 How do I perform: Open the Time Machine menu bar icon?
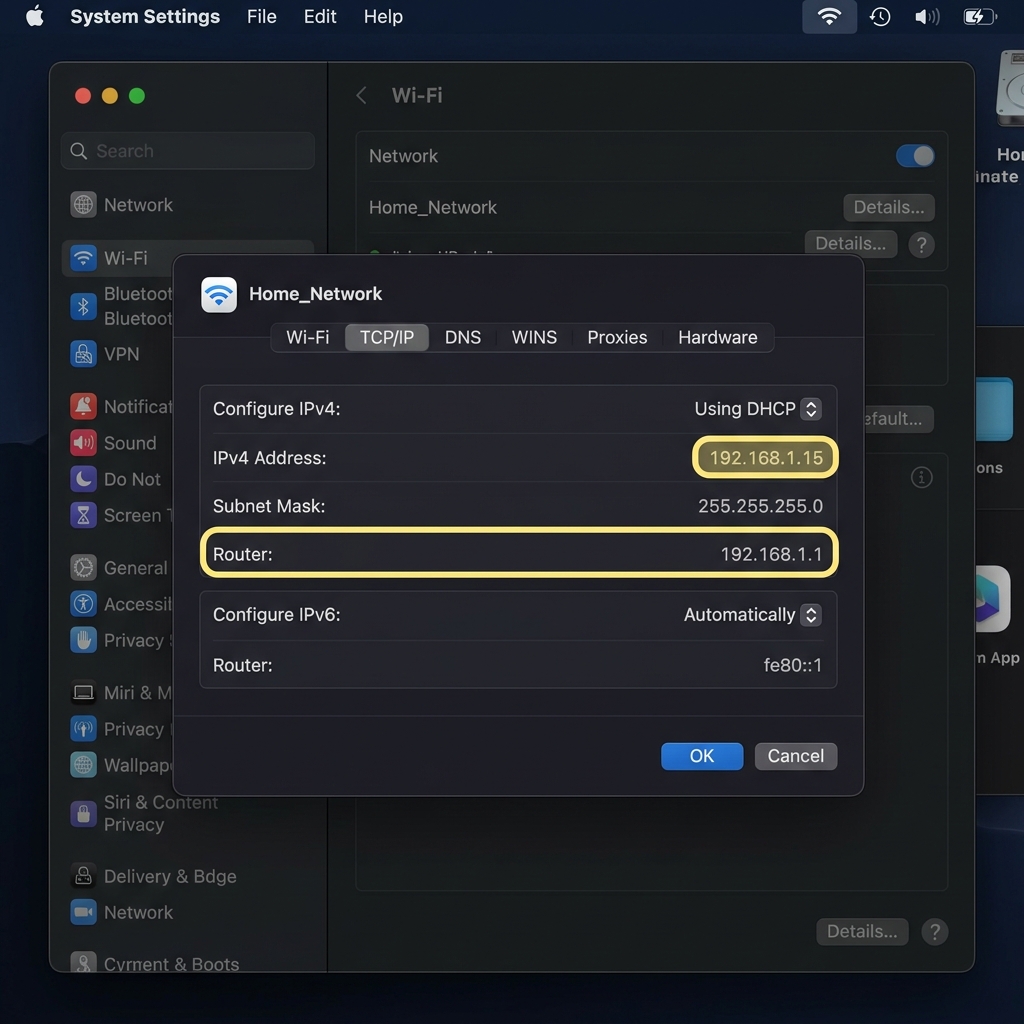coord(880,16)
